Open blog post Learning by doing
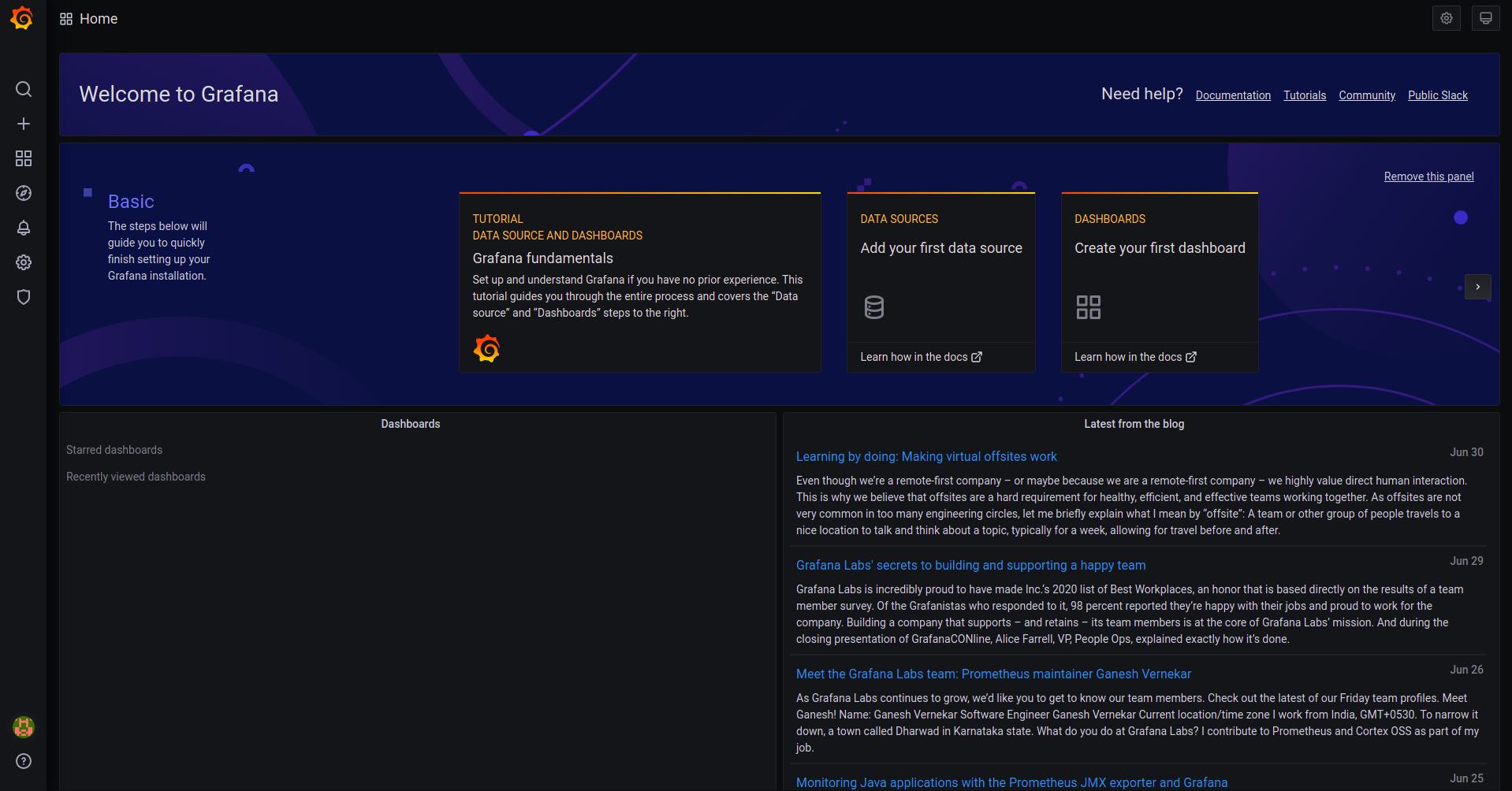This screenshot has width=1512, height=791. pyautogui.click(x=926, y=457)
